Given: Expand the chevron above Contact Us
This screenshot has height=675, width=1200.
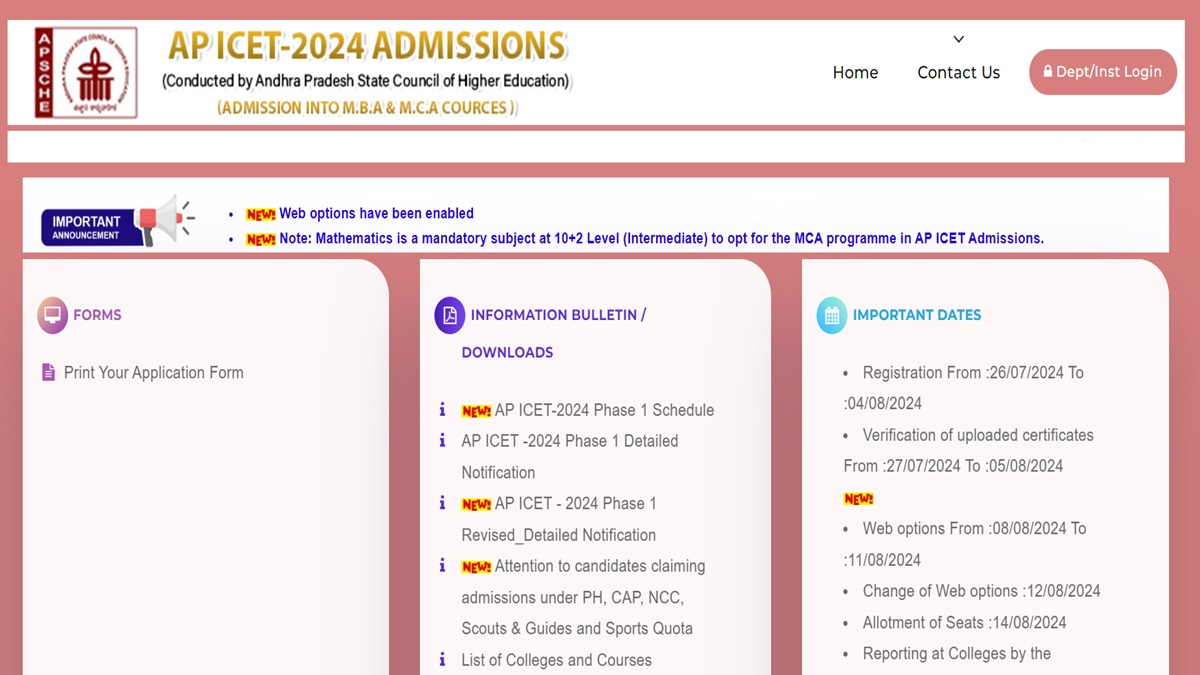Looking at the screenshot, I should [x=958, y=40].
